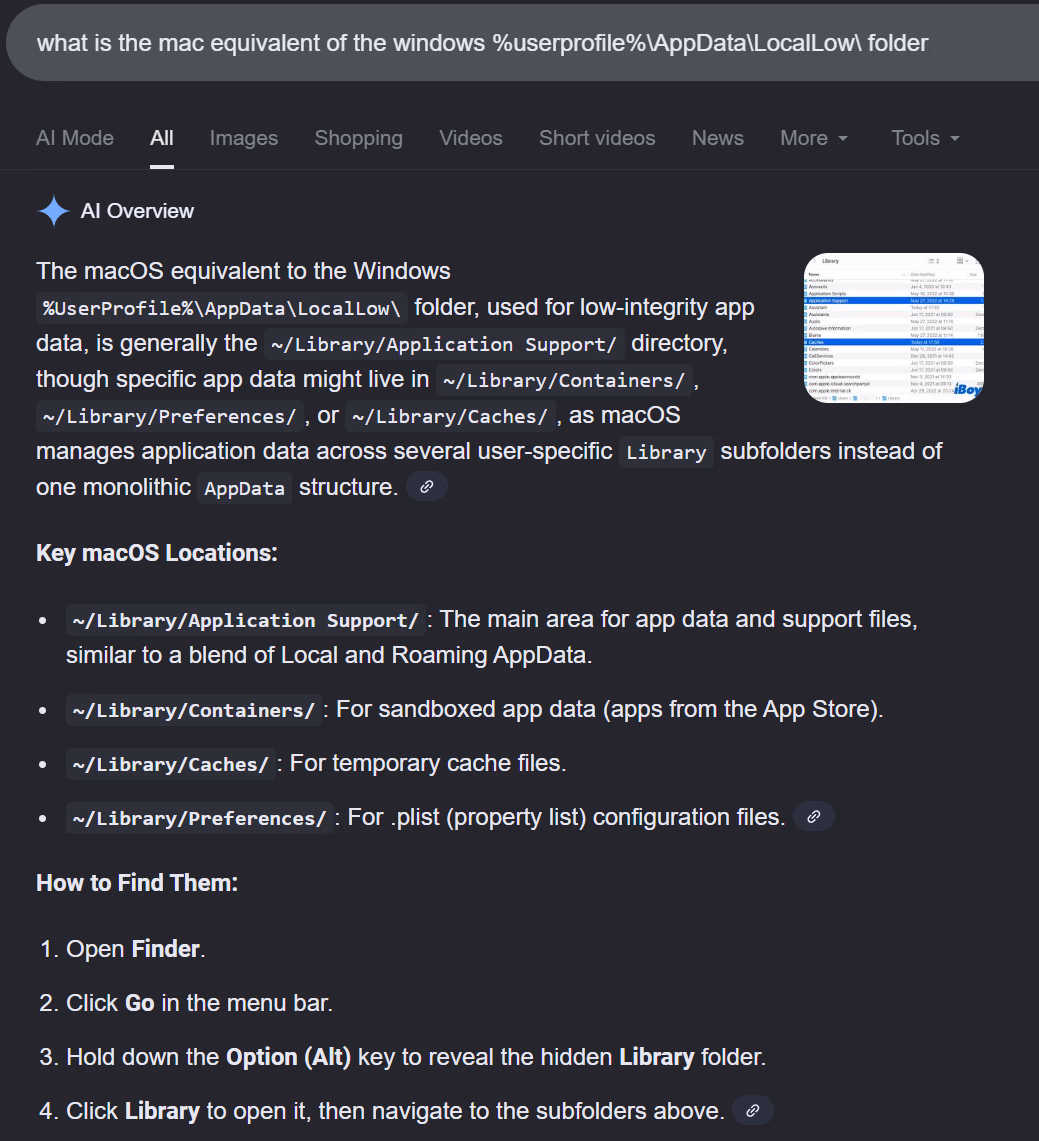Switch to the AI Mode tab
The height and width of the screenshot is (1141, 1039).
pos(75,138)
